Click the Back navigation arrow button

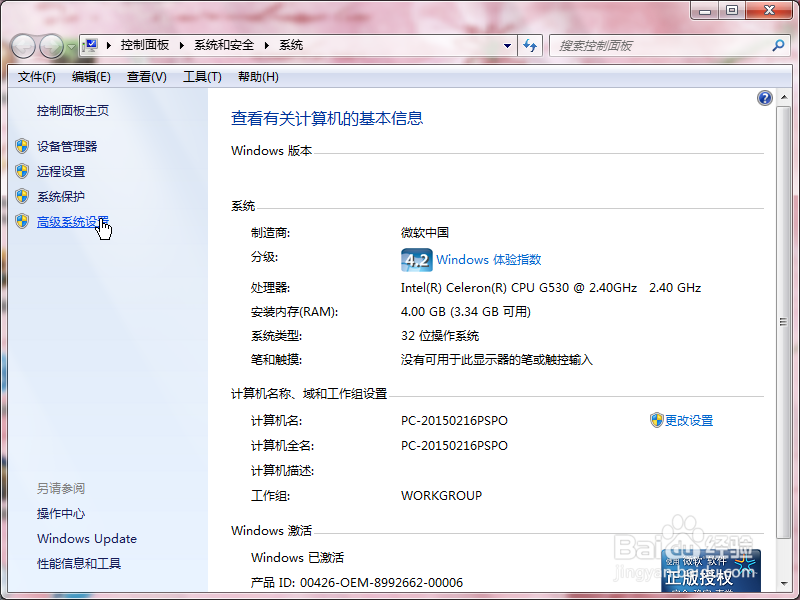coord(23,47)
